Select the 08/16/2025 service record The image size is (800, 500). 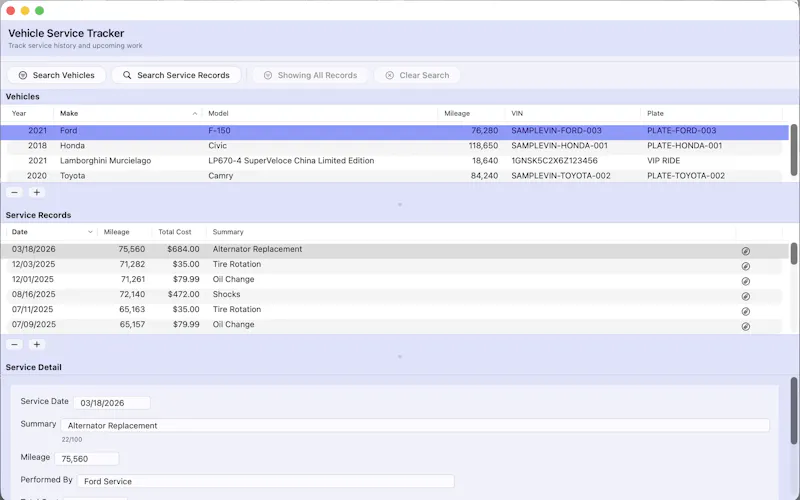394,294
